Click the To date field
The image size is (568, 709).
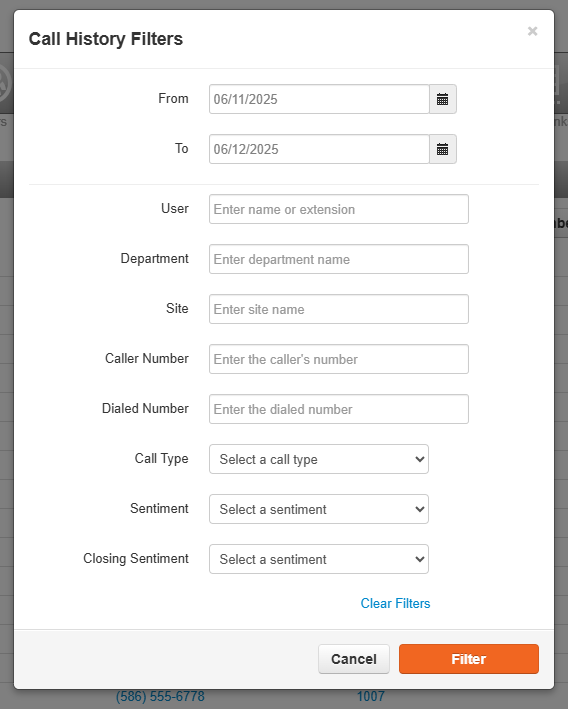pyautogui.click(x=319, y=149)
